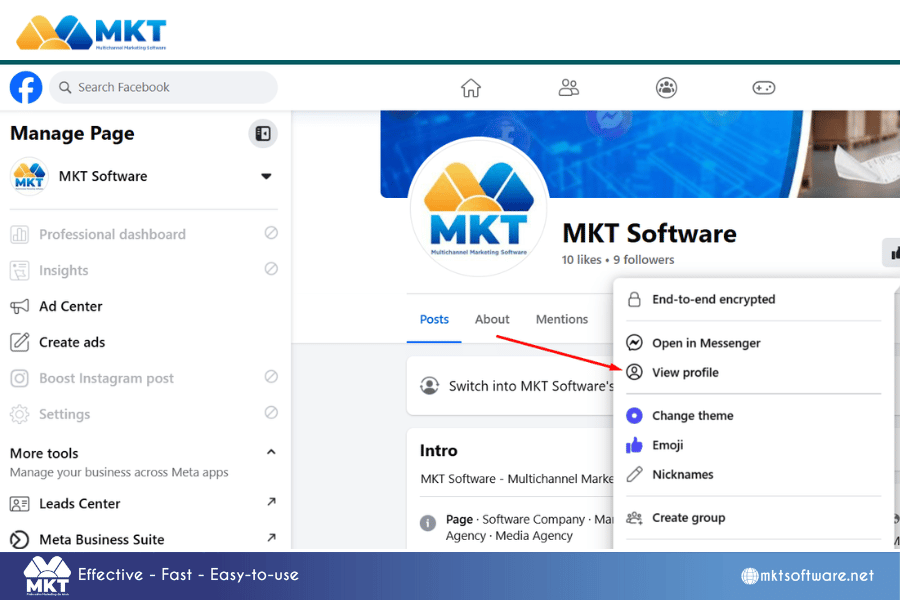Image resolution: width=900 pixels, height=600 pixels.
Task: Click the Messenger icon in the menu
Action: pos(634,343)
